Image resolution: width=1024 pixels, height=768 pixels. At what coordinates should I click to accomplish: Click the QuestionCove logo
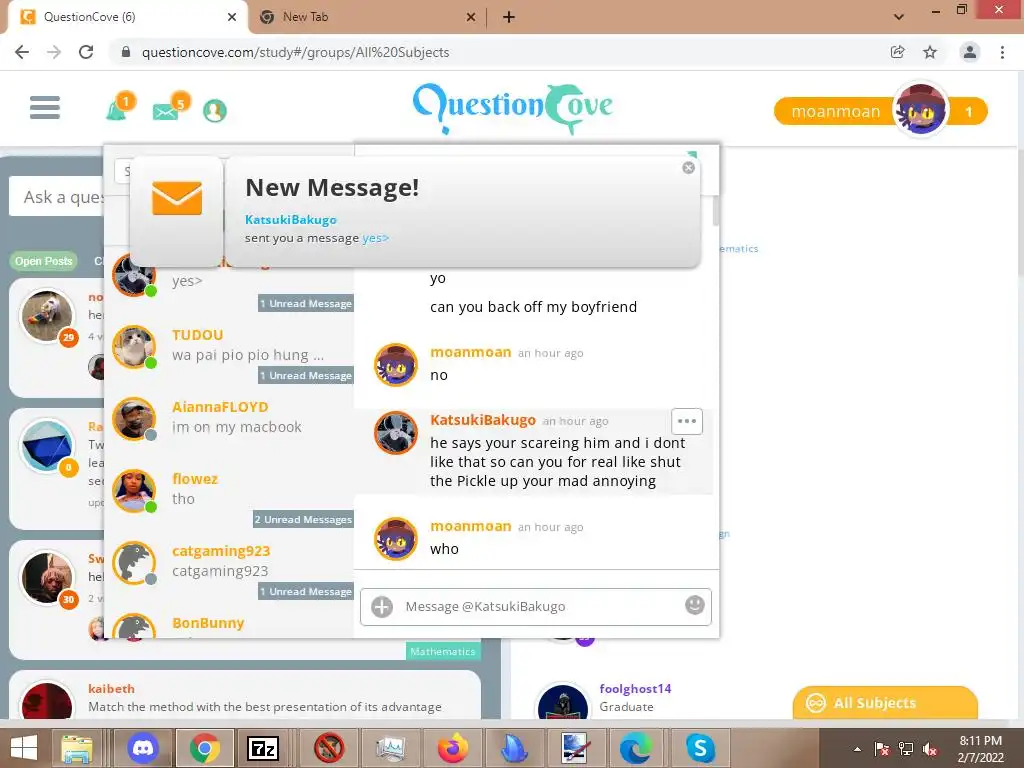pos(513,108)
